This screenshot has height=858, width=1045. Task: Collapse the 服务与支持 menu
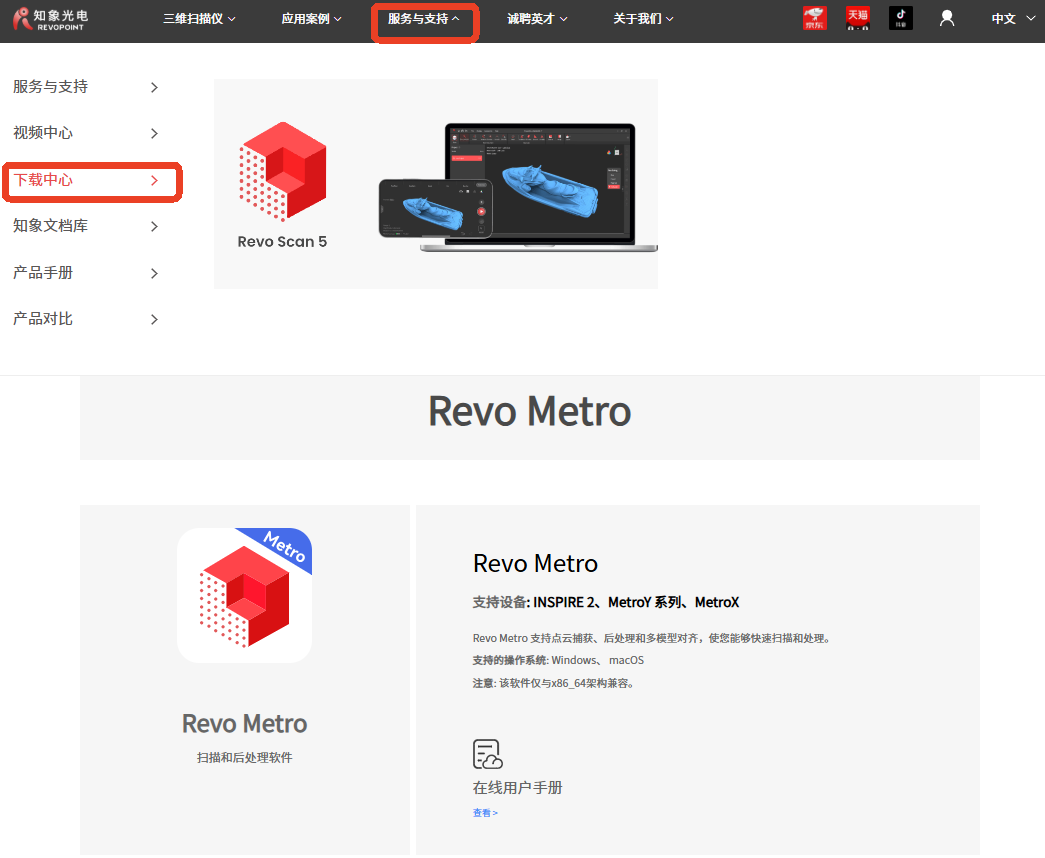pos(424,18)
